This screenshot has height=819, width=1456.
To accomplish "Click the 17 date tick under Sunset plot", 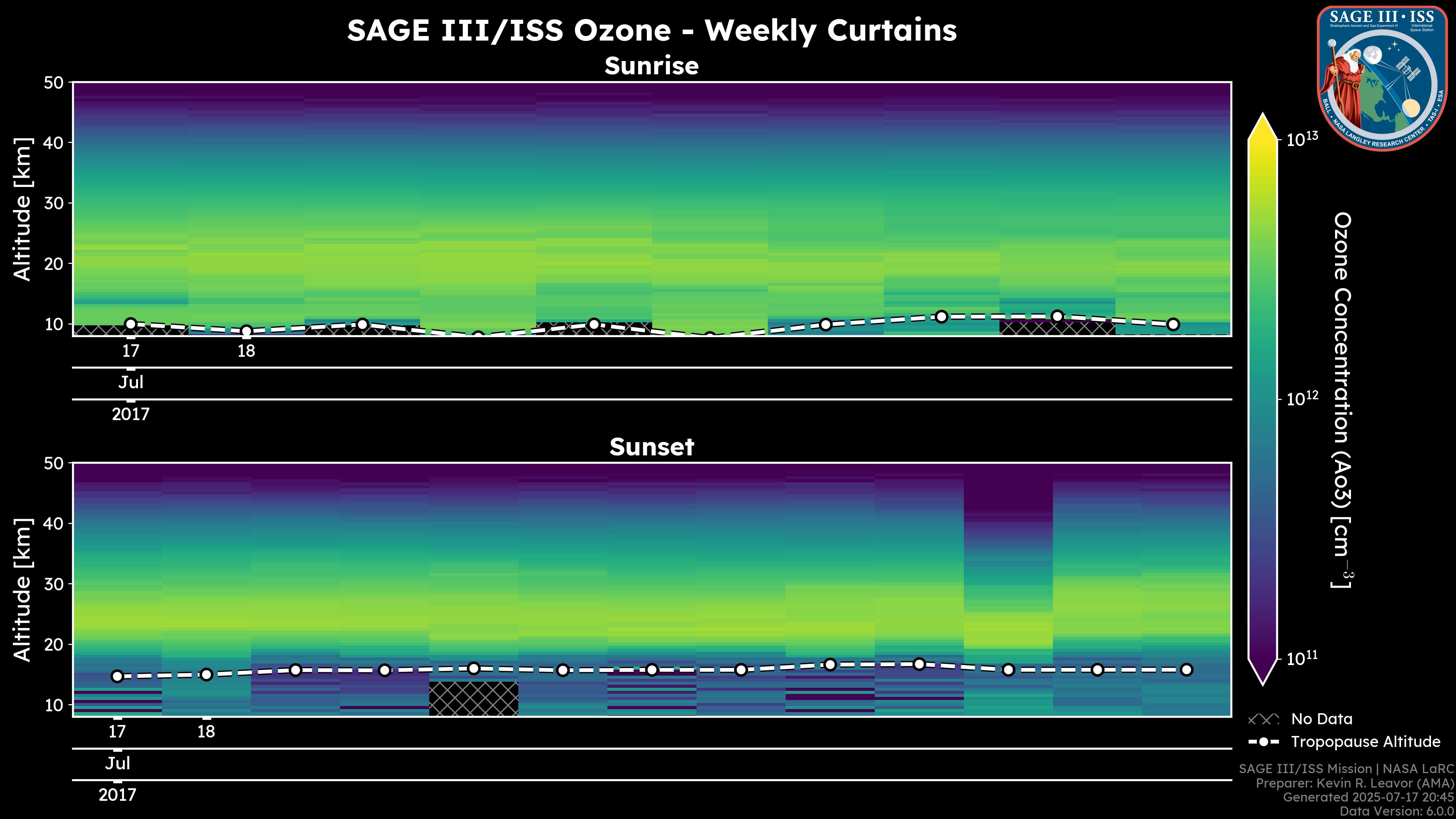I will coord(117,732).
